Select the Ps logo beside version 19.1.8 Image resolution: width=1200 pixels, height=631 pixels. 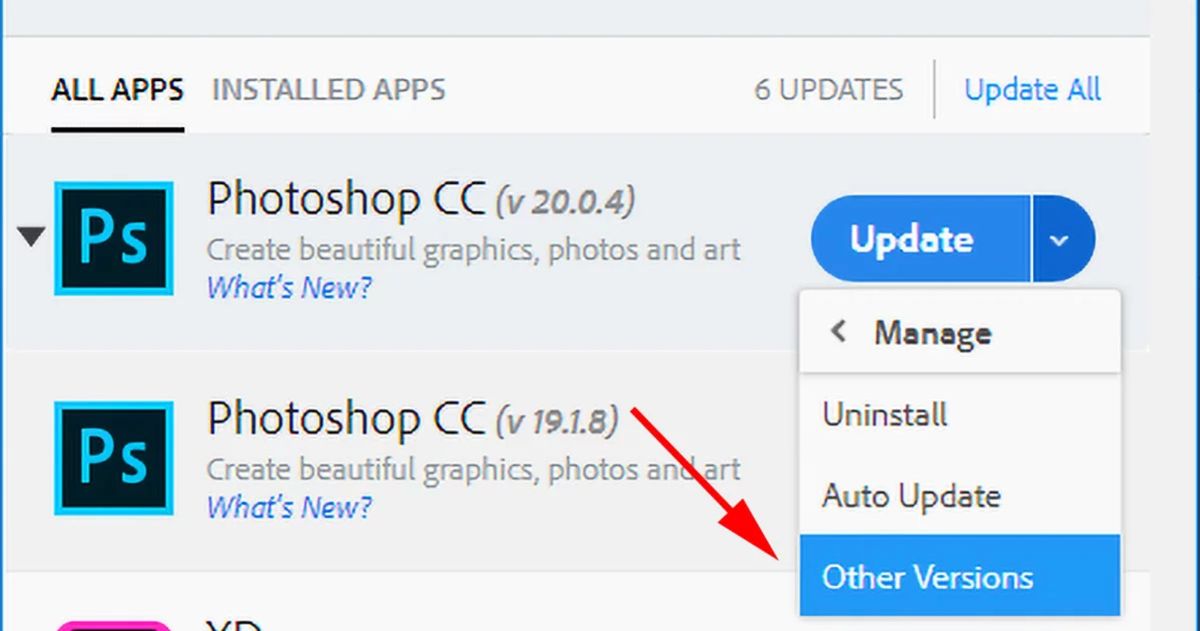tap(113, 458)
